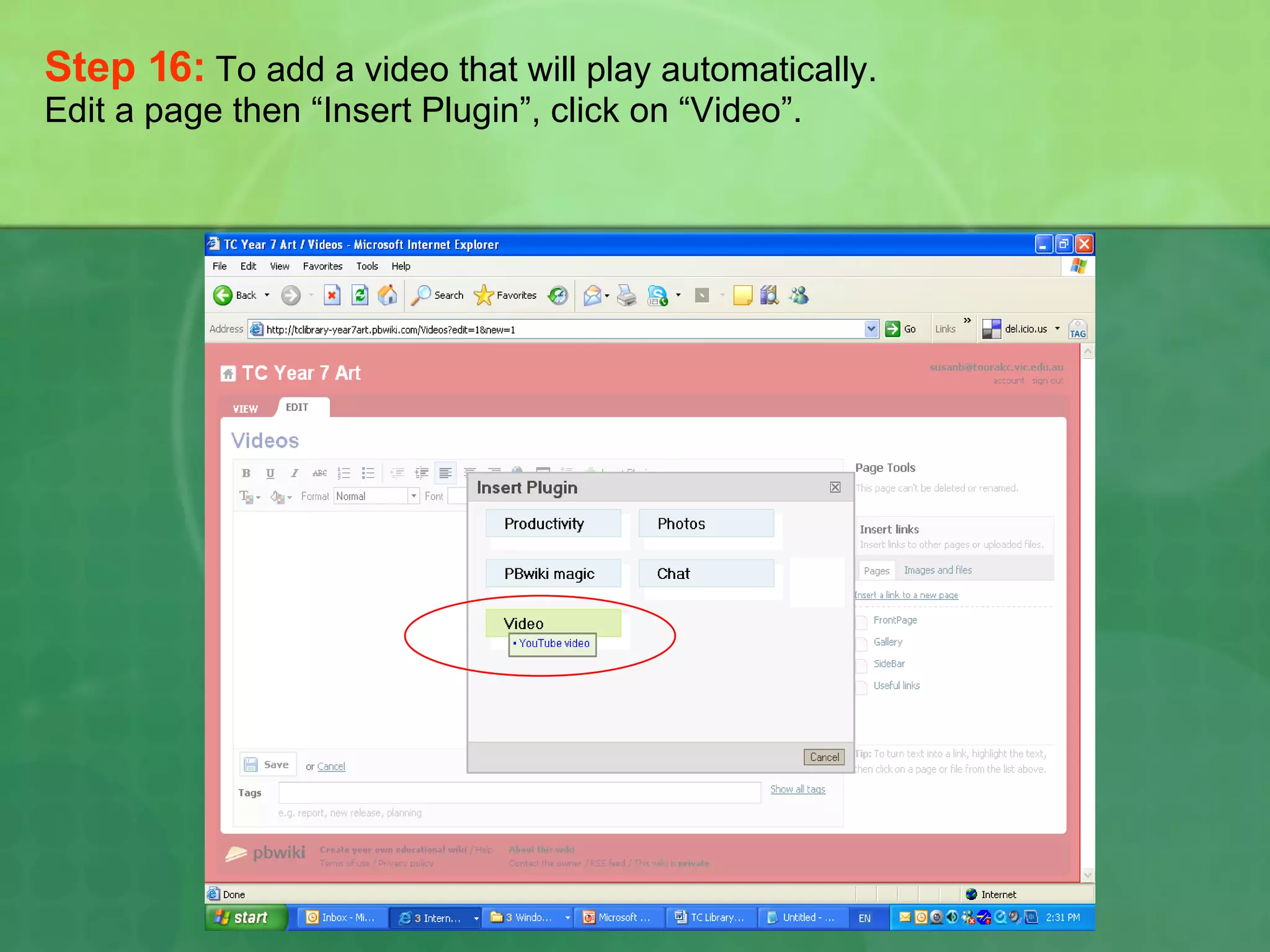Open the Edit menu
Viewport: 1270px width, 952px height.
point(248,267)
